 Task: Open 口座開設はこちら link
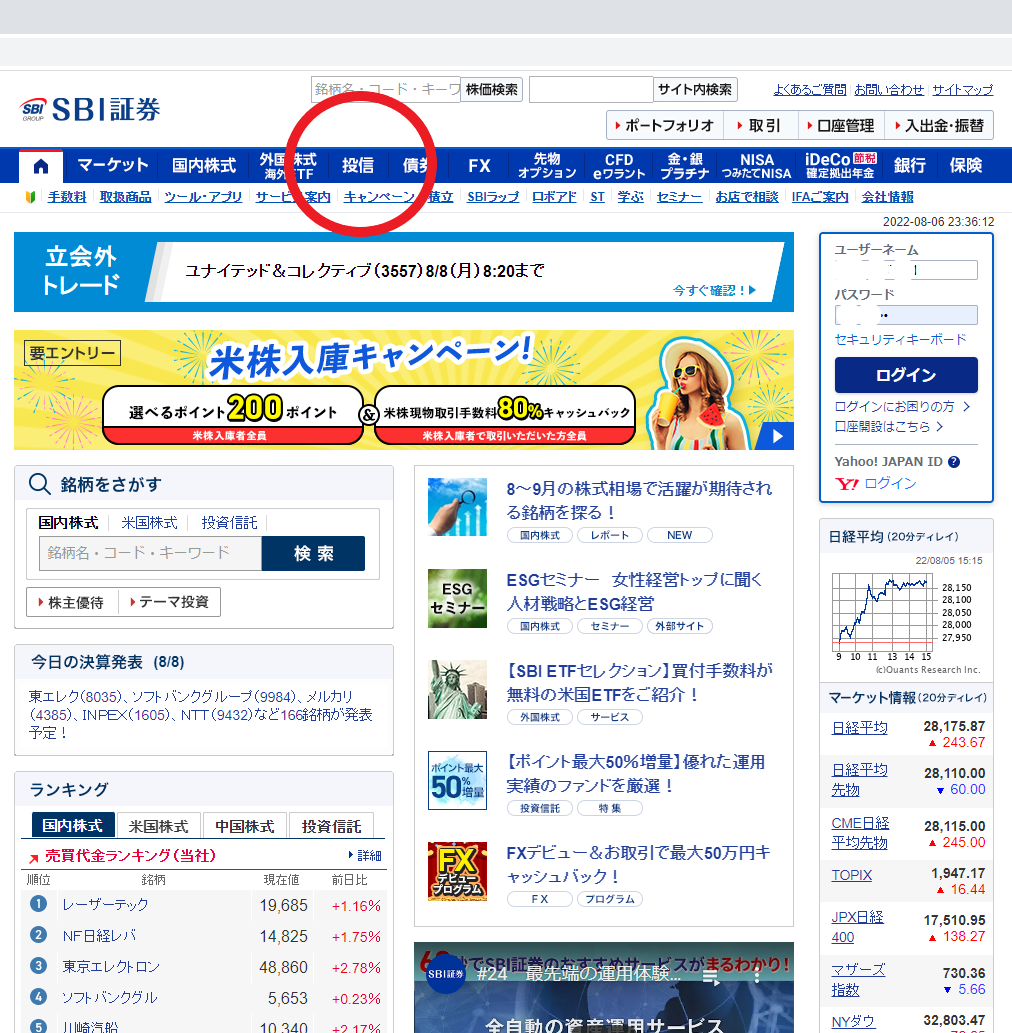pos(888,427)
